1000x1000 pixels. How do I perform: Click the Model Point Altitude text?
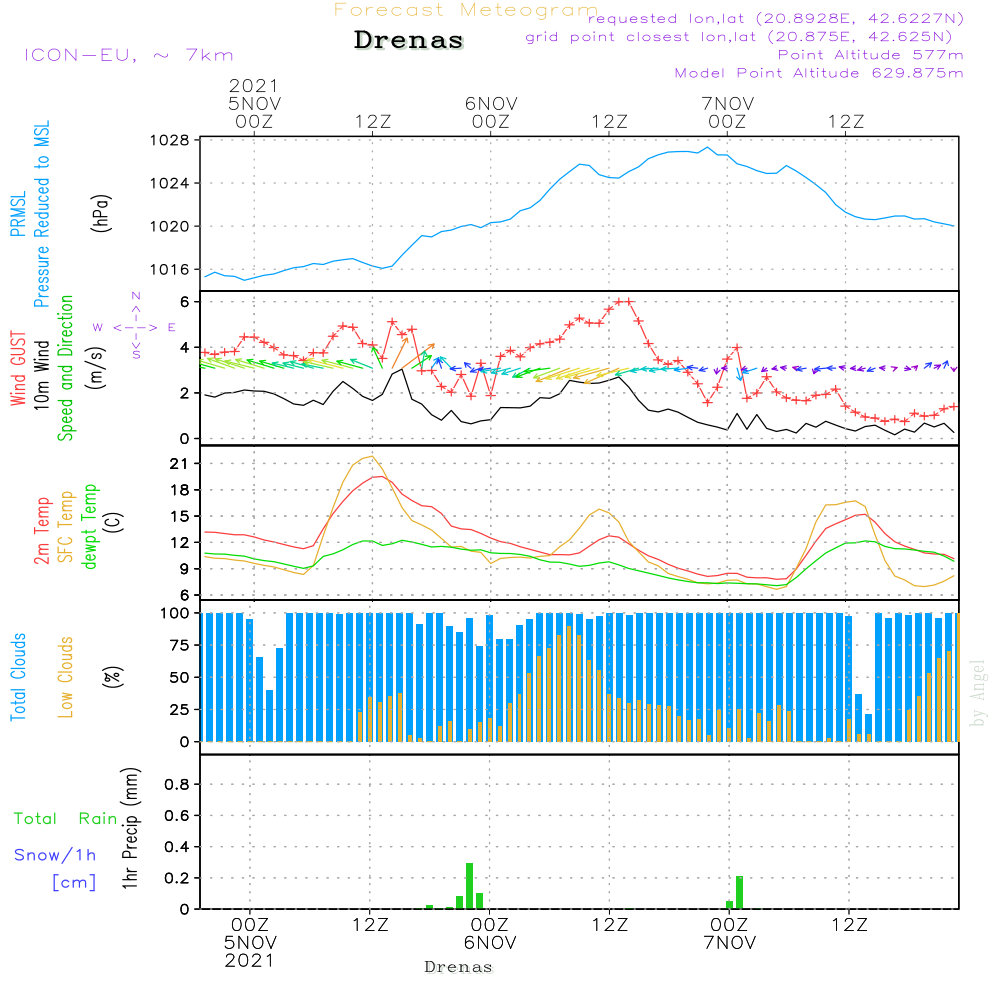coord(819,73)
